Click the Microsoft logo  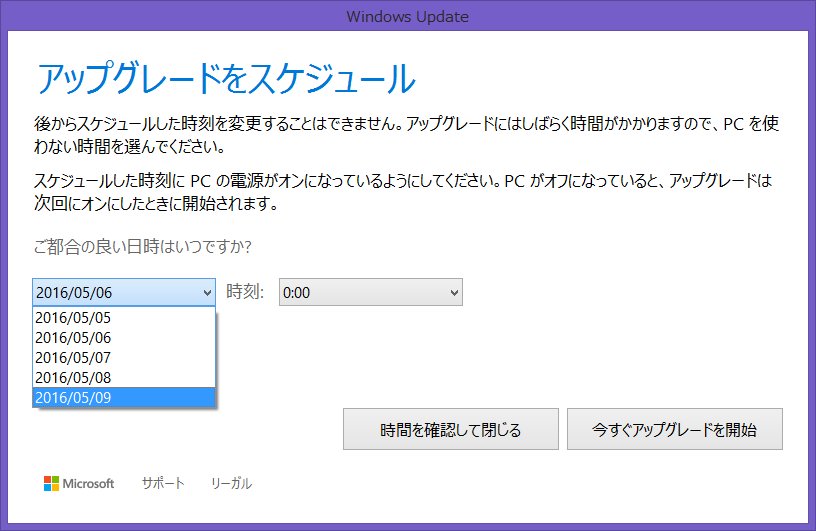(79, 483)
